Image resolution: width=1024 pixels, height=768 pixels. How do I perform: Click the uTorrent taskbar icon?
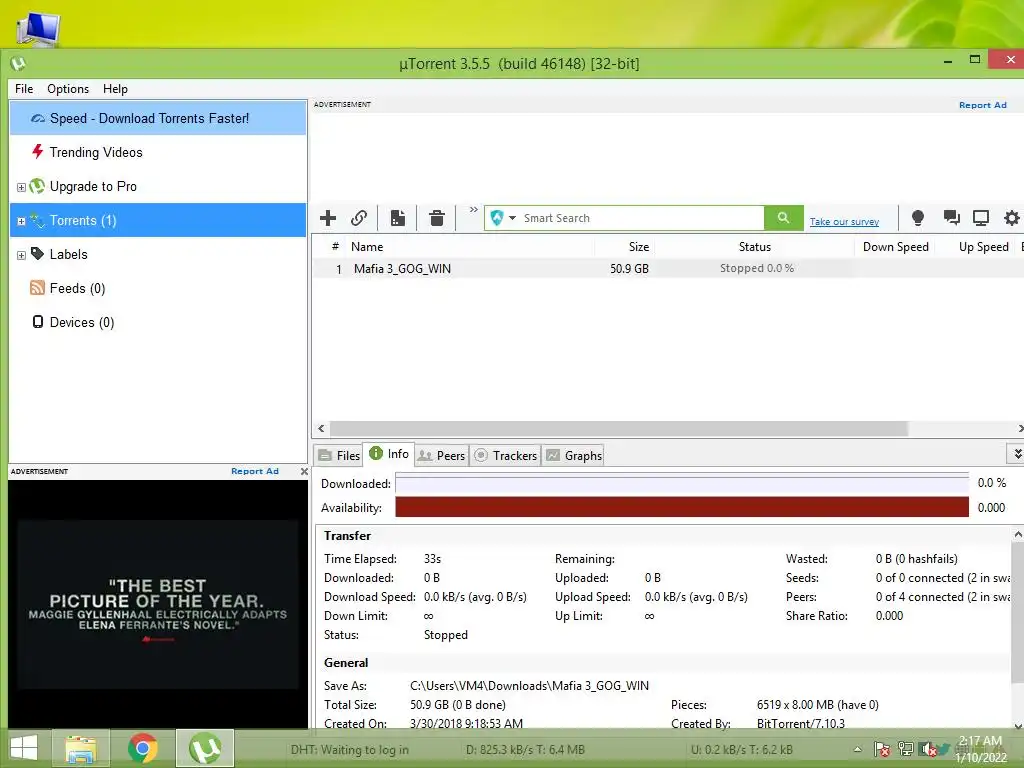click(x=204, y=748)
